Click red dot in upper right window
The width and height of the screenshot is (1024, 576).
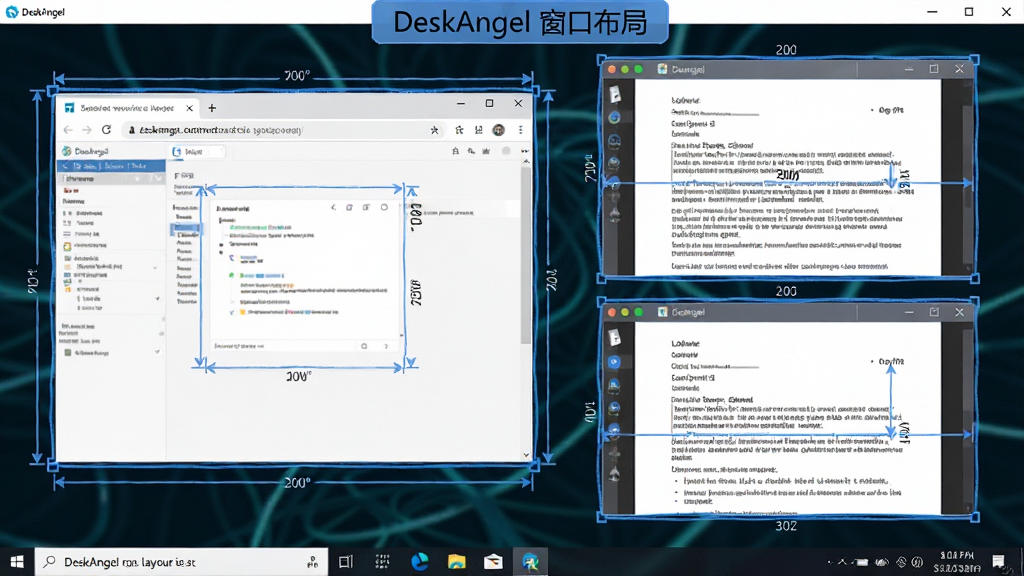(612, 69)
